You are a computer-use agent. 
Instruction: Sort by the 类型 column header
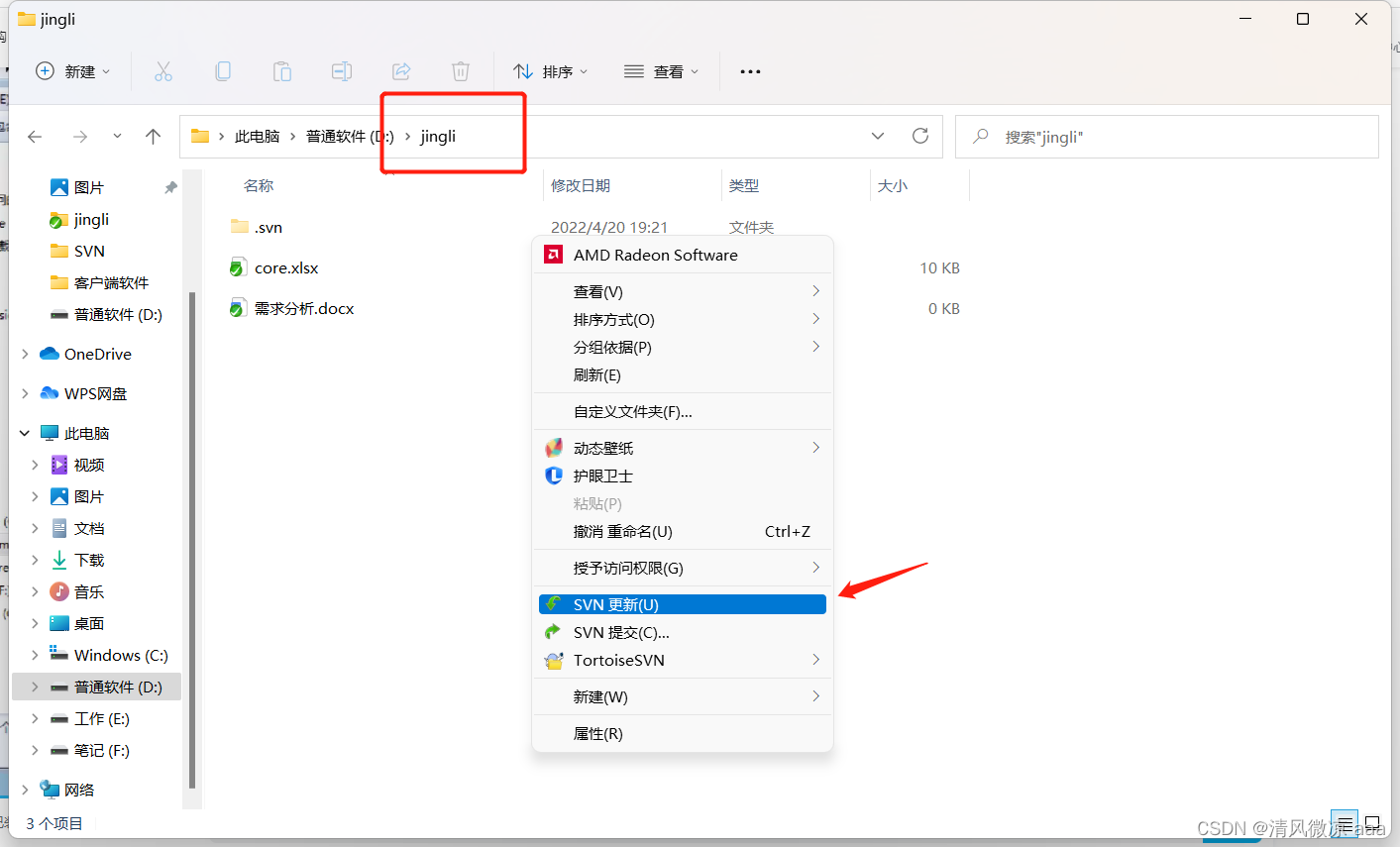pyautogui.click(x=744, y=185)
